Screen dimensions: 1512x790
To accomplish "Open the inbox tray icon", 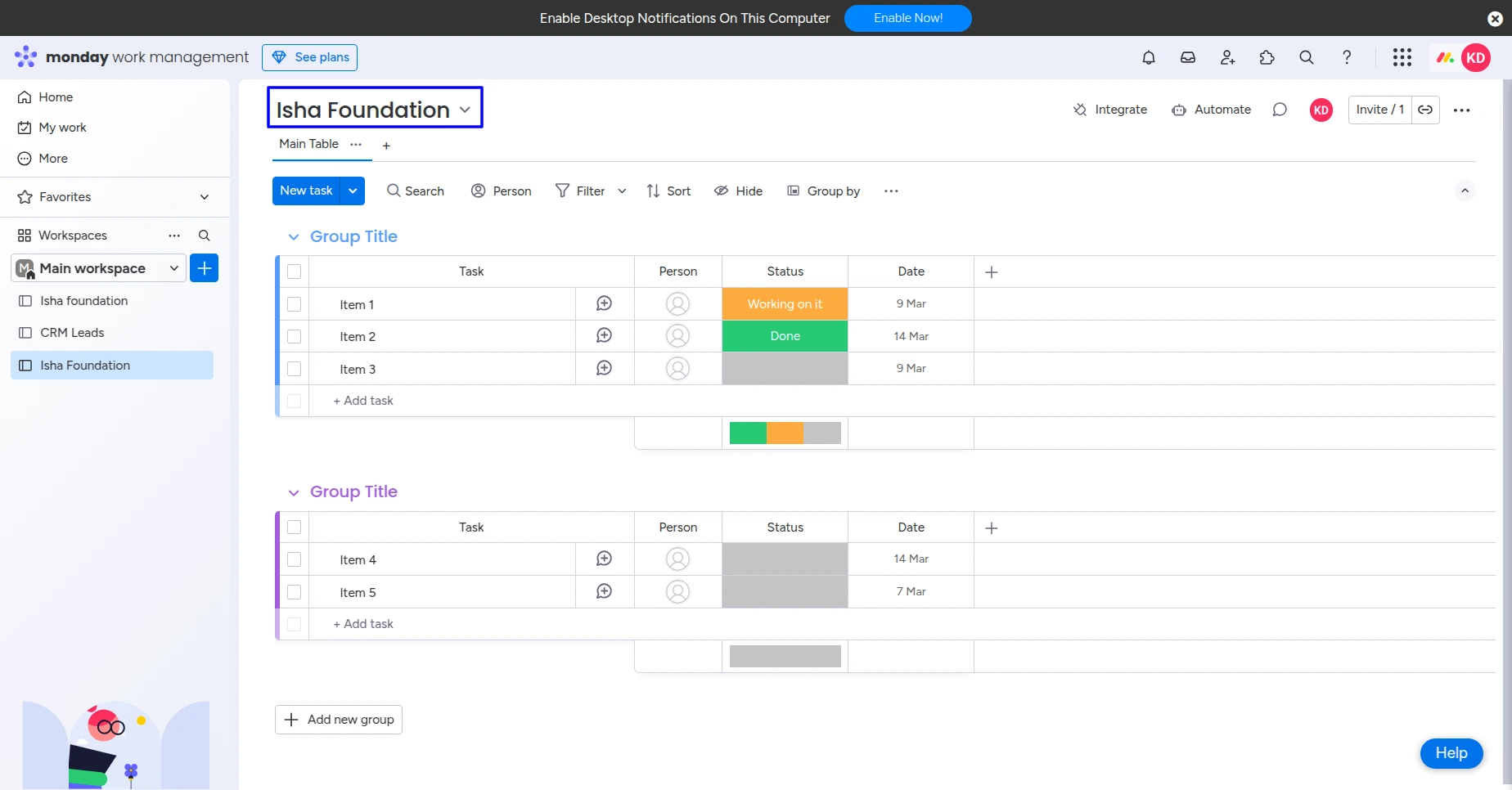I will (1188, 57).
